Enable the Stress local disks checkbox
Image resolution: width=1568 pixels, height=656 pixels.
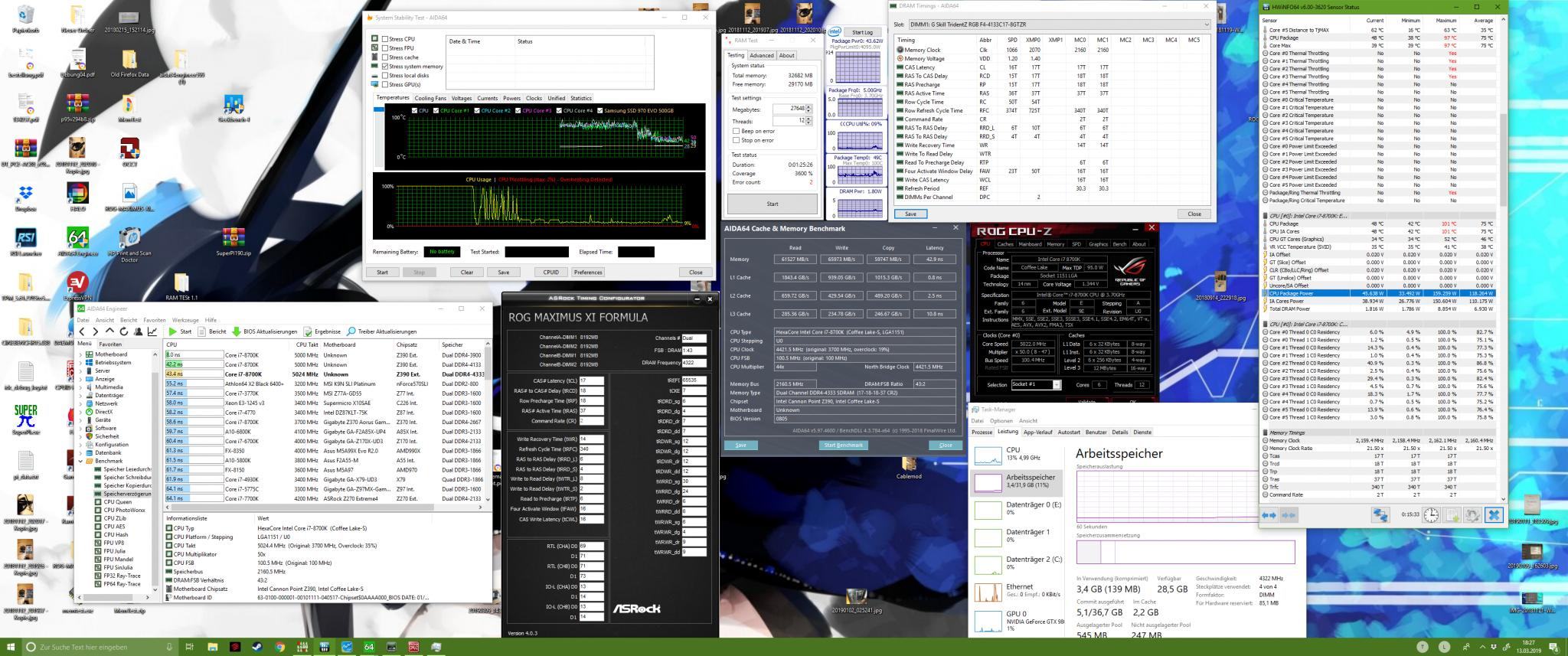[x=385, y=76]
